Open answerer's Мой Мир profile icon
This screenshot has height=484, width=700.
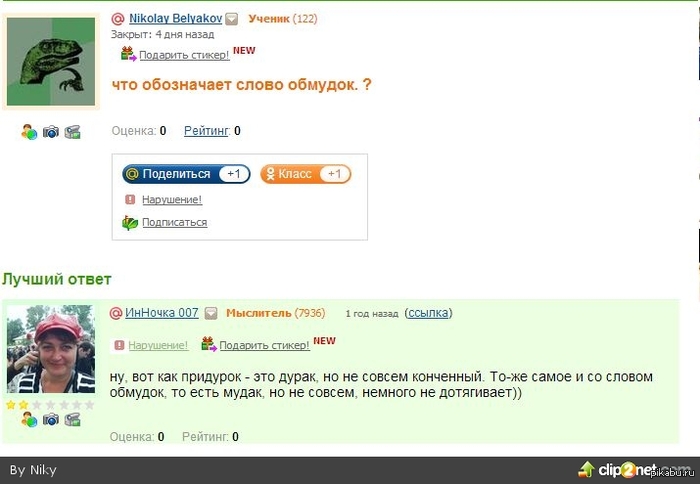29,420
